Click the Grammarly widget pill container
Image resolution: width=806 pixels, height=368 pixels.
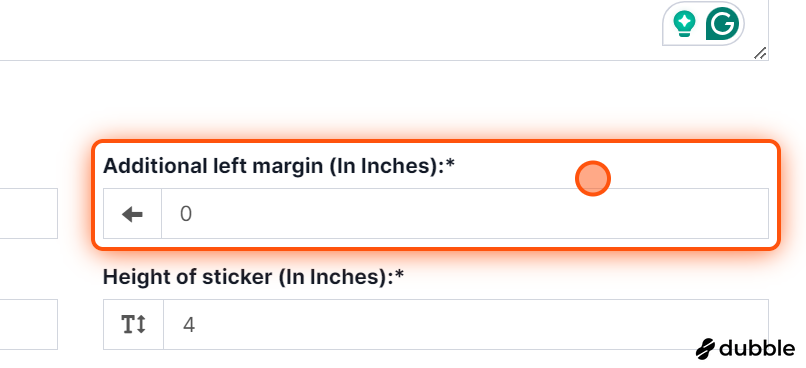703,24
